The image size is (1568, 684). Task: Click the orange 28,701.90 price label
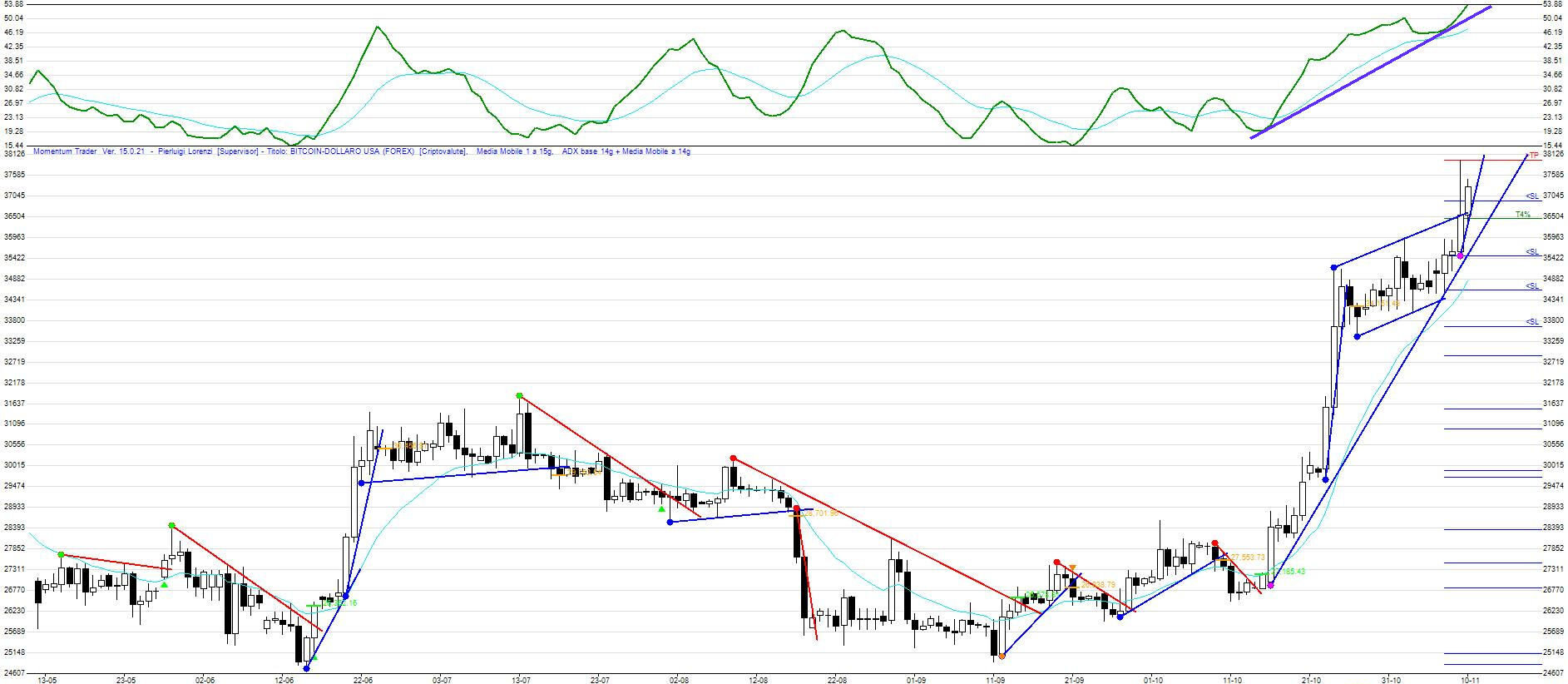[819, 514]
